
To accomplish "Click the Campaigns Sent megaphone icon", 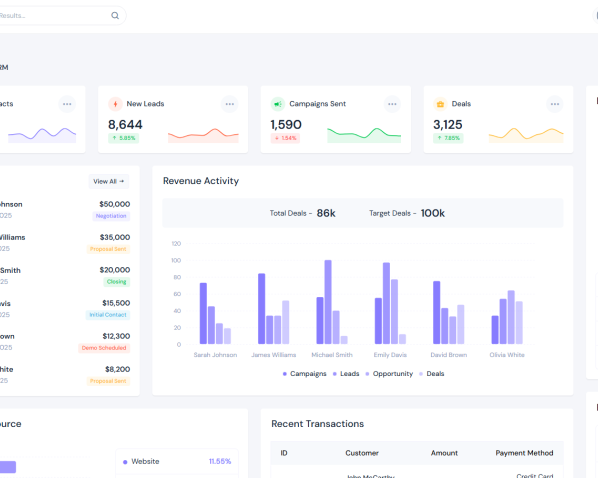I will tap(278, 104).
